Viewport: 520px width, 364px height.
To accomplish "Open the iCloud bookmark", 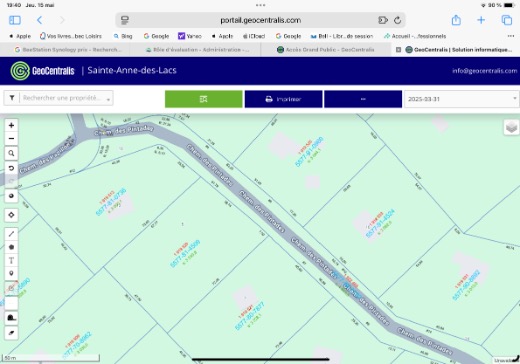I will click(x=254, y=36).
